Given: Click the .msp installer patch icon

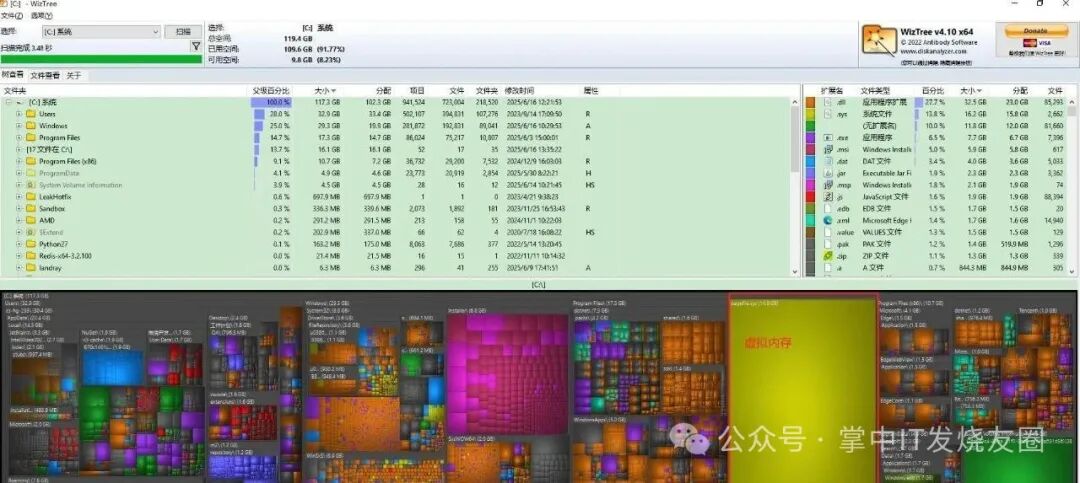Looking at the screenshot, I should pos(829,185).
